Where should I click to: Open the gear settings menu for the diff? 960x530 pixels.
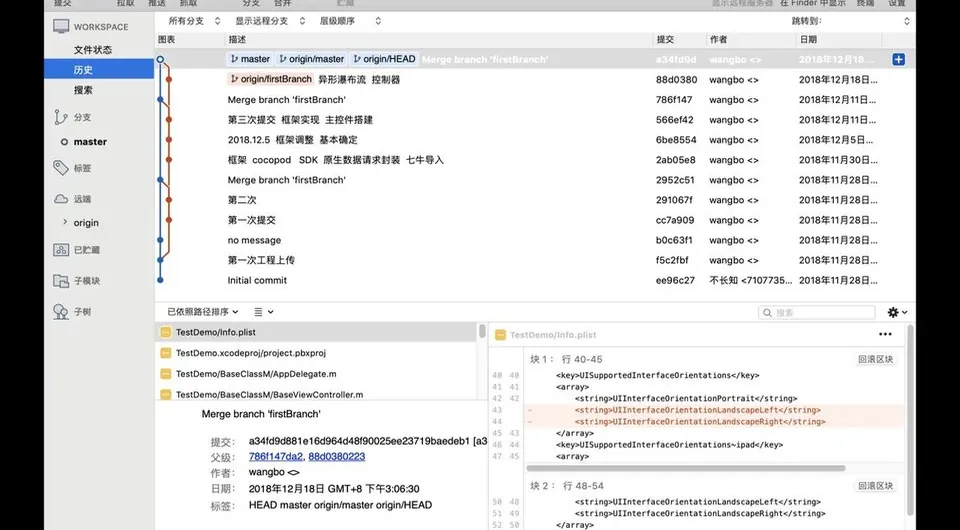click(897, 312)
